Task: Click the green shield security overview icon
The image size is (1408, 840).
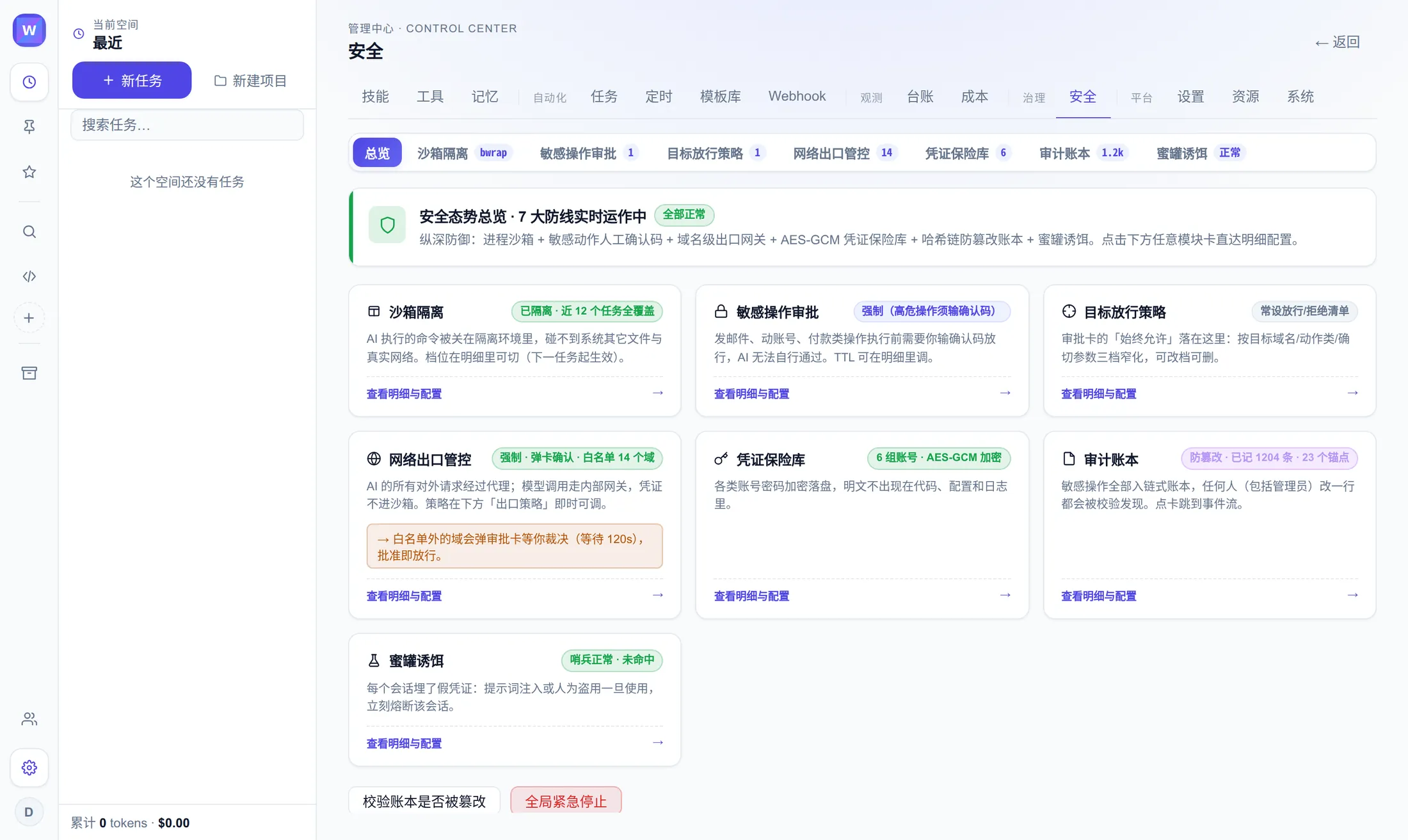Action: click(x=387, y=225)
